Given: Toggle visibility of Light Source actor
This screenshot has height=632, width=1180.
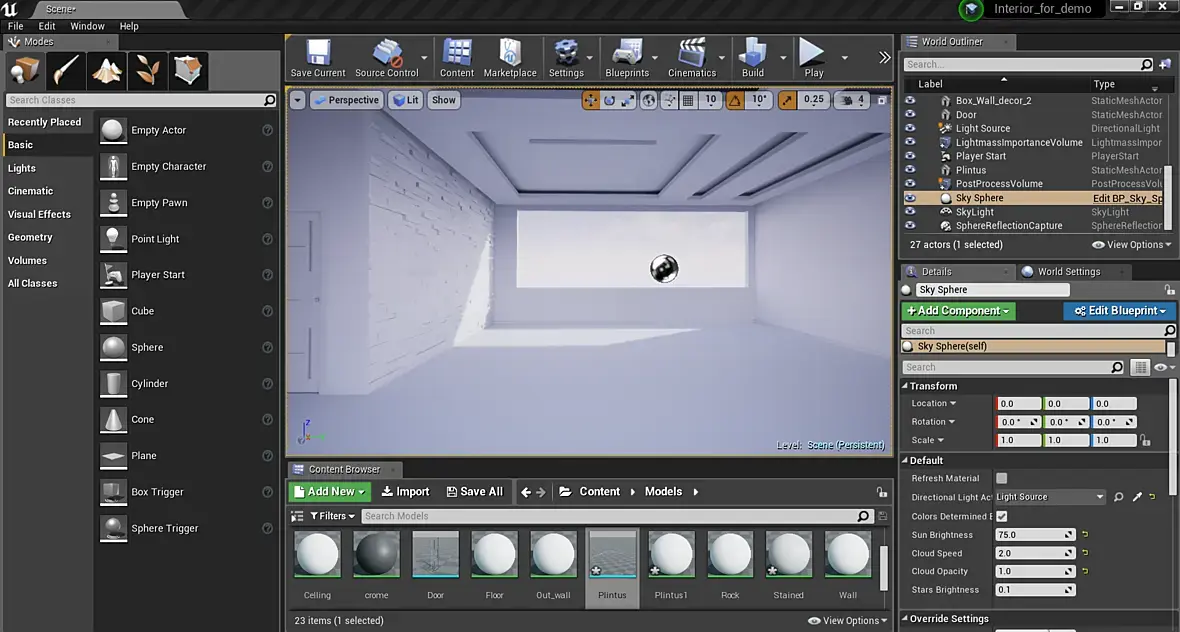Looking at the screenshot, I should 910,128.
